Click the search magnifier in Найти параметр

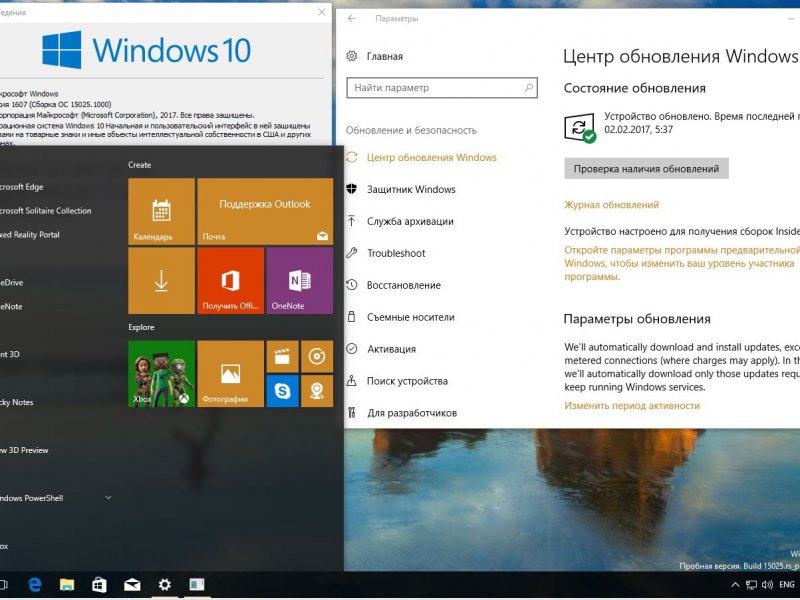529,88
